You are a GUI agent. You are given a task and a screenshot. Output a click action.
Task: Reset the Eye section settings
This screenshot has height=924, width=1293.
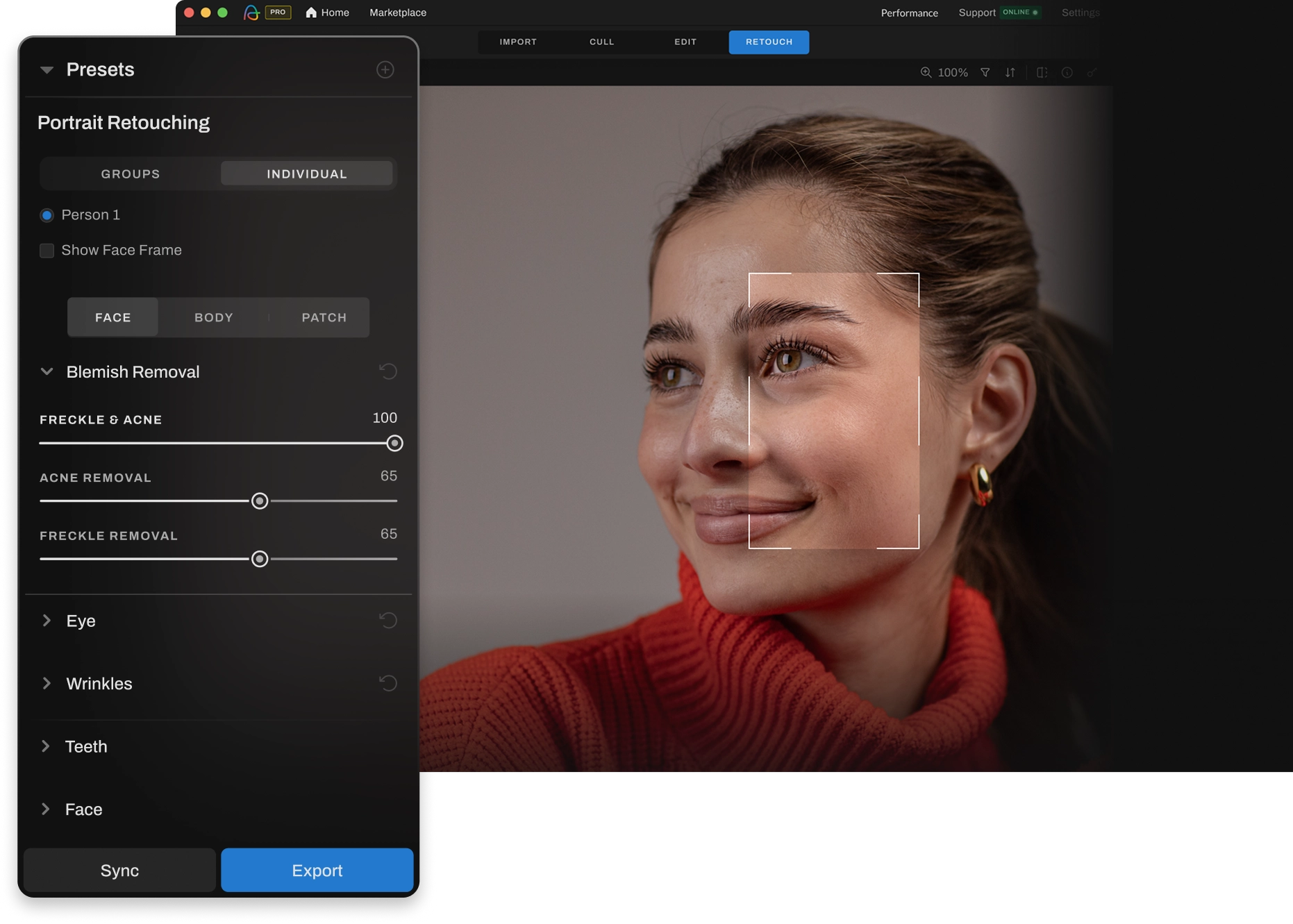pyautogui.click(x=388, y=620)
